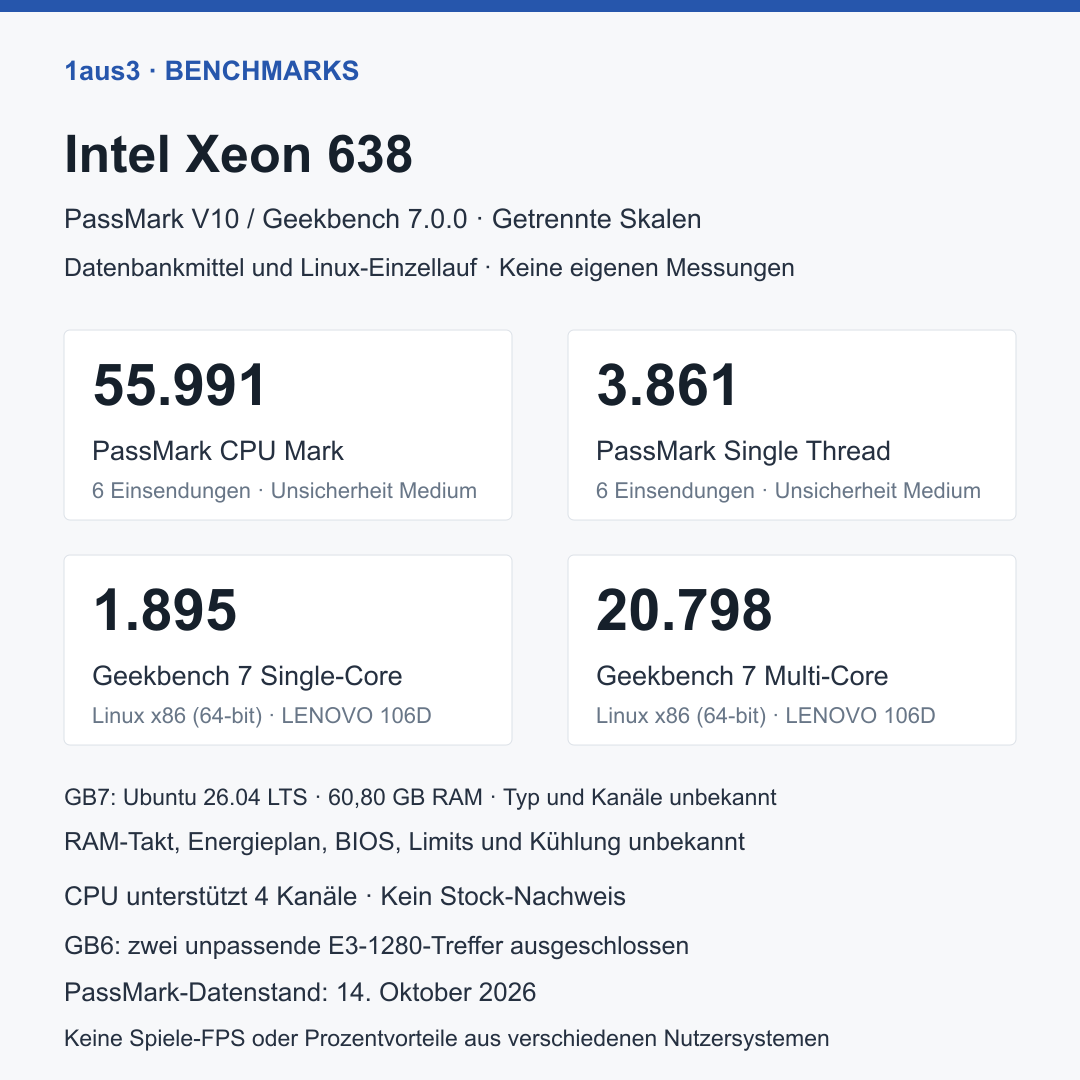Screen dimensions: 1080x1080
Task: Select the 1.895 score value
Action: (165, 610)
